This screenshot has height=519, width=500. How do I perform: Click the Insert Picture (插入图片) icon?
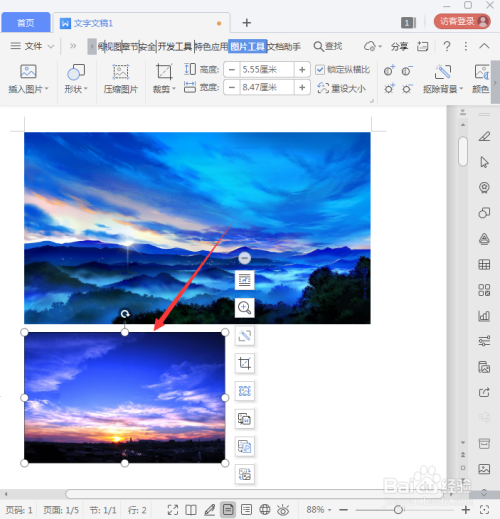pyautogui.click(x=28, y=72)
